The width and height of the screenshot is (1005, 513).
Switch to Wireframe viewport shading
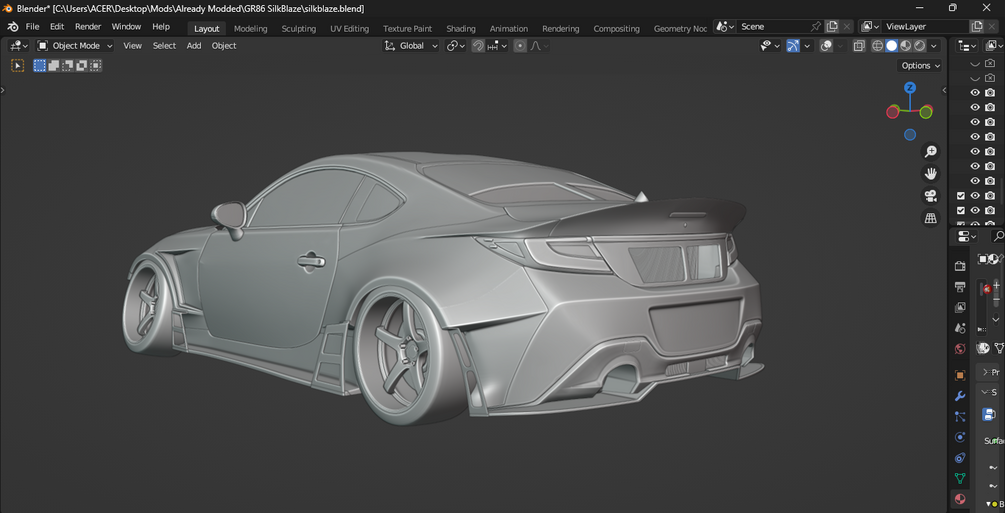pyautogui.click(x=877, y=46)
